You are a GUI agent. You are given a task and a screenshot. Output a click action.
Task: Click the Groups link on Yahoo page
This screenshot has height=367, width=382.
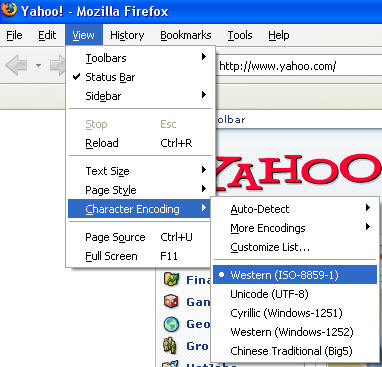click(198, 346)
